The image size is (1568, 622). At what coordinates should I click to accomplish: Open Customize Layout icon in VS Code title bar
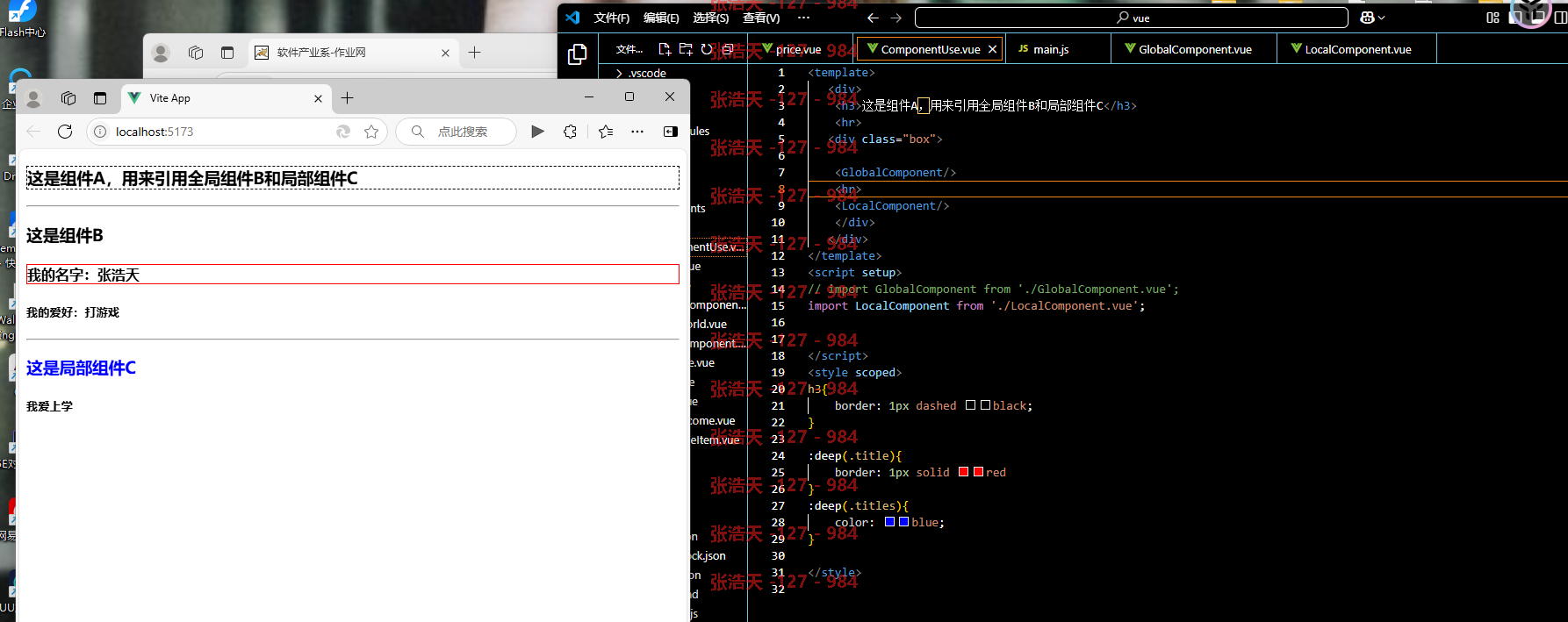coord(1492,18)
